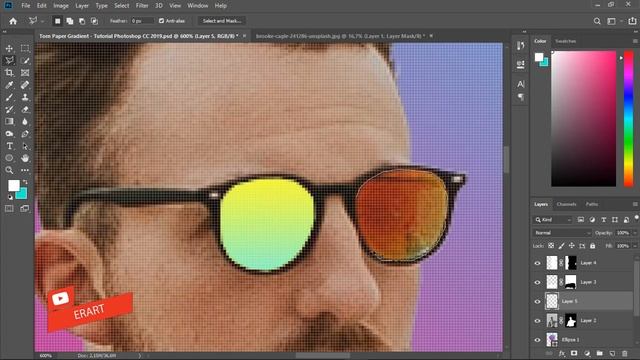
Task: Click the search icon in options bar
Action: tap(597, 21)
